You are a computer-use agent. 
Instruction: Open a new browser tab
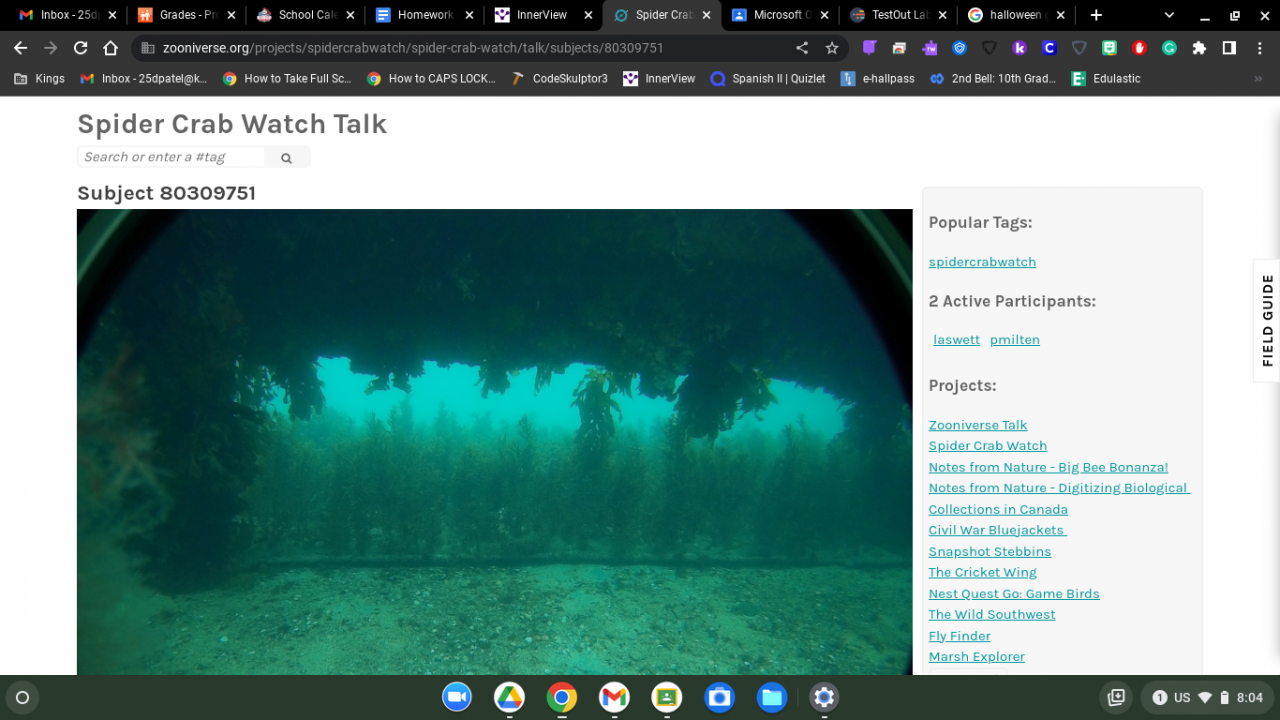pos(1096,15)
